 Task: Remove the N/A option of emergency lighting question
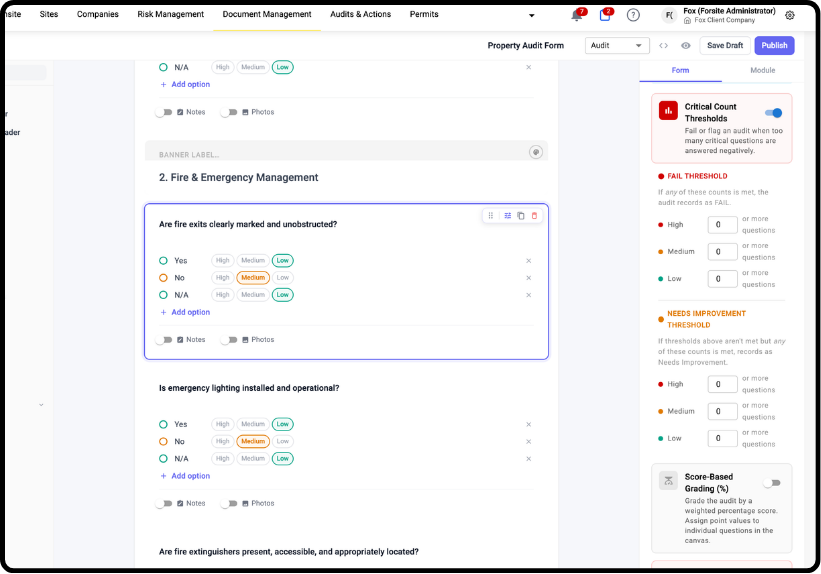[x=528, y=459]
